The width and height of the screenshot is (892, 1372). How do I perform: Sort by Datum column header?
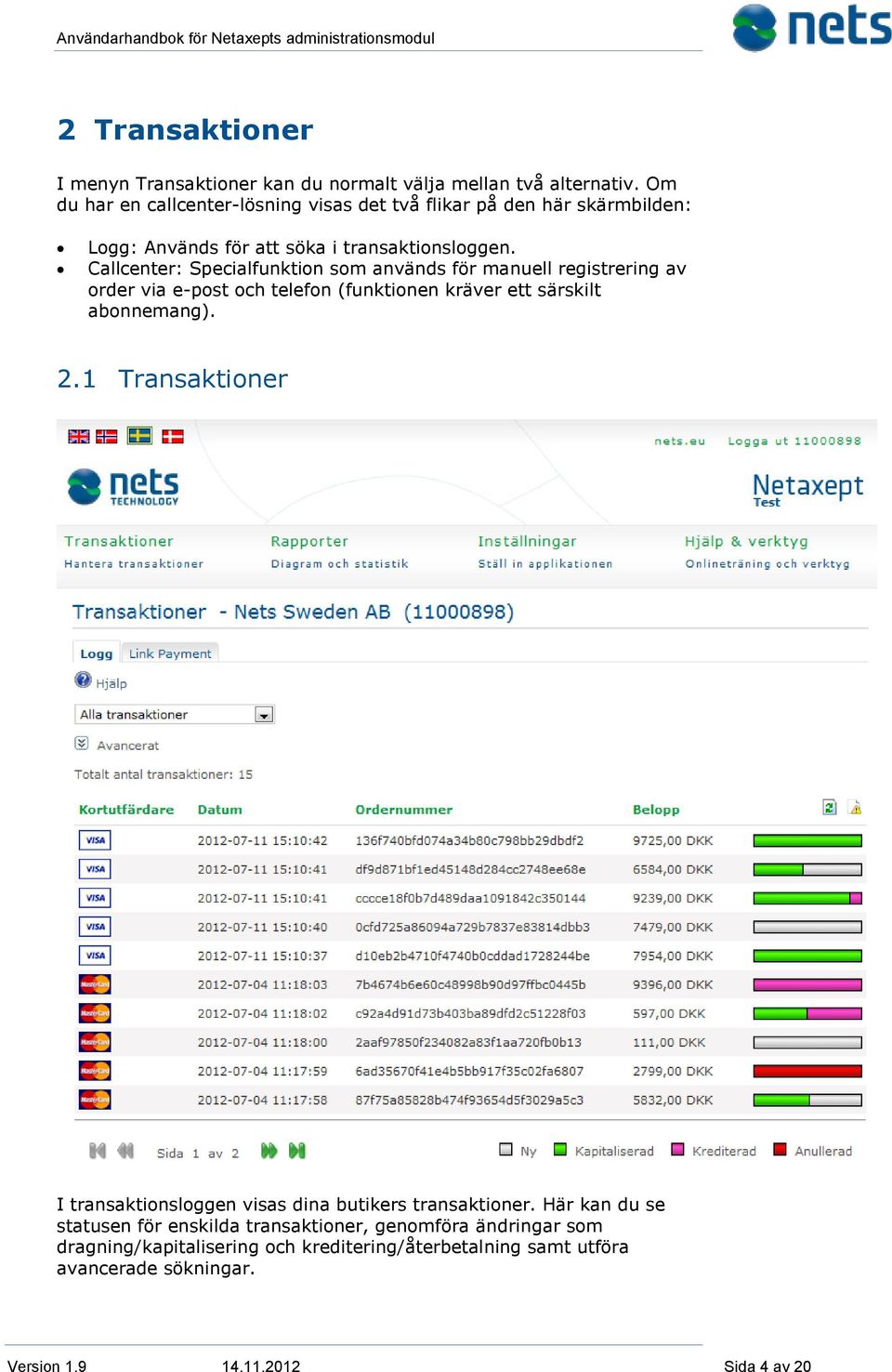pyautogui.click(x=219, y=810)
